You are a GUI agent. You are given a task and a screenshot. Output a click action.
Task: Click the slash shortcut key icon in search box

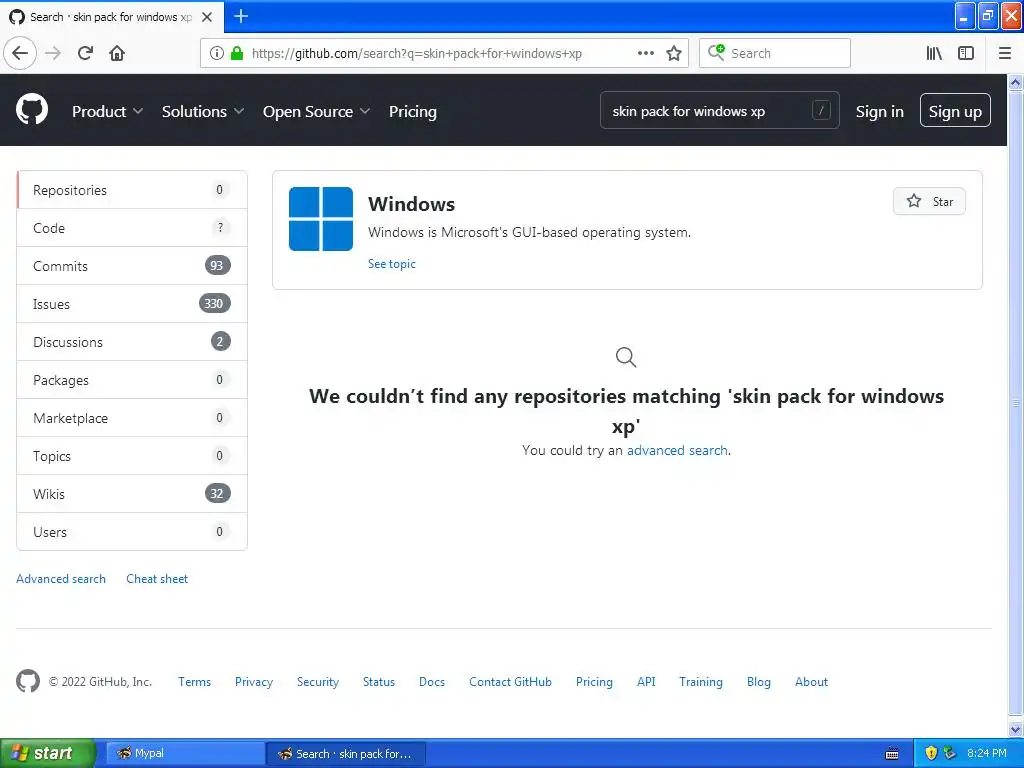pos(821,110)
